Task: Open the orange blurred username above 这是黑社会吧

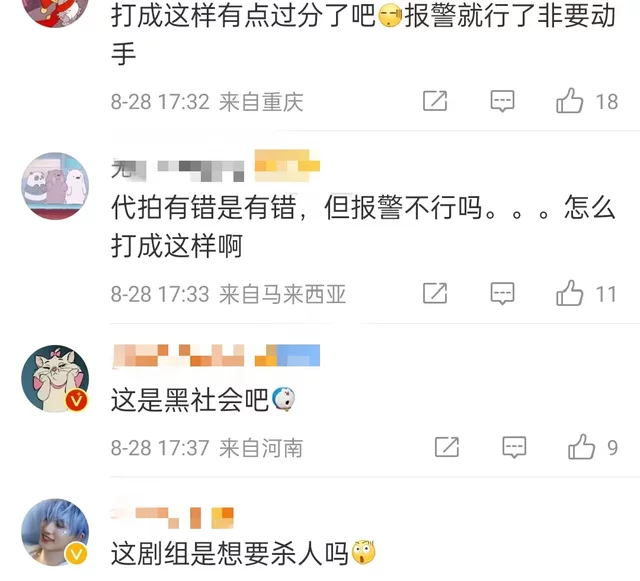Action: 178,355
